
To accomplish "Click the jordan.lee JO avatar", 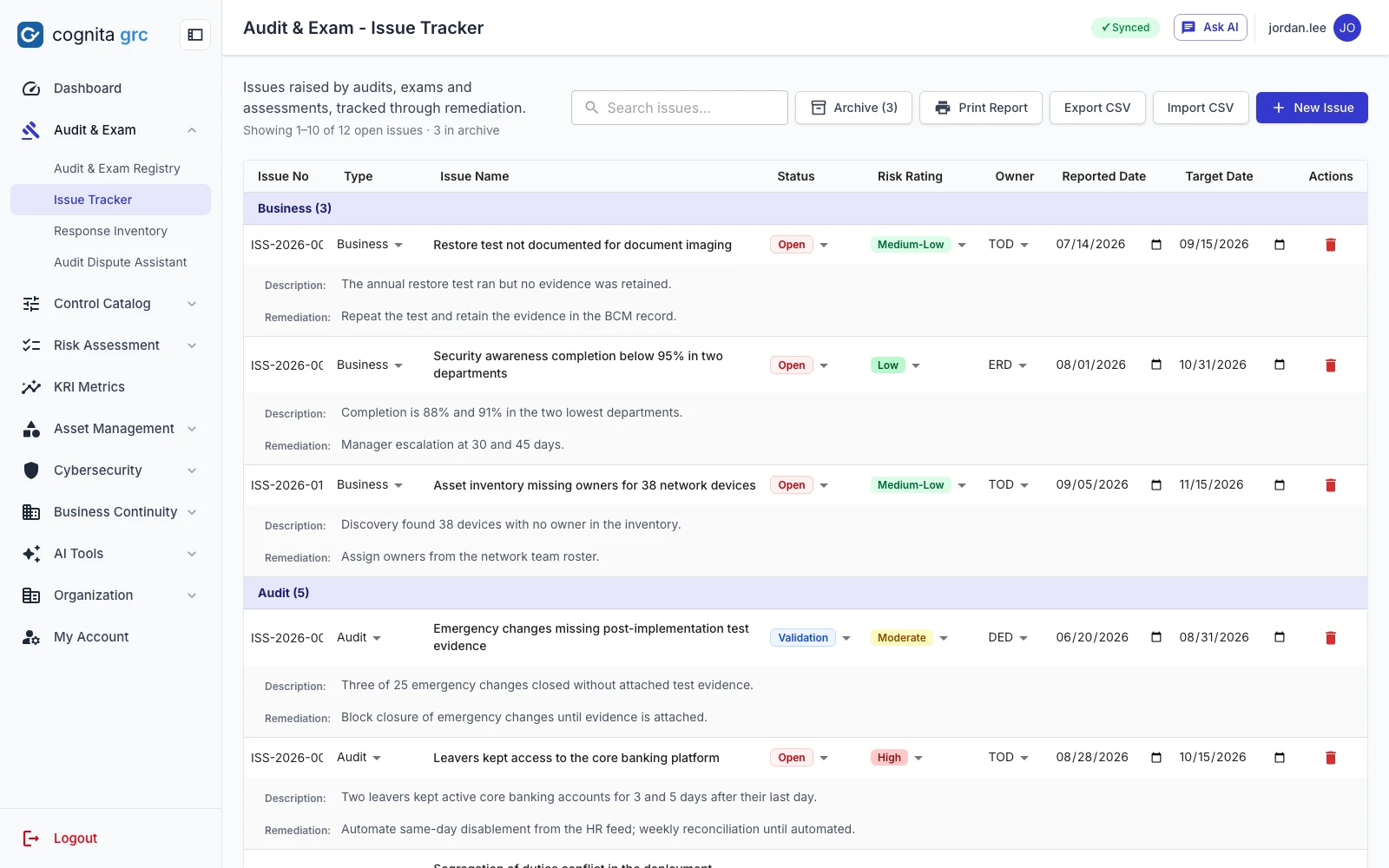I will 1347,28.
